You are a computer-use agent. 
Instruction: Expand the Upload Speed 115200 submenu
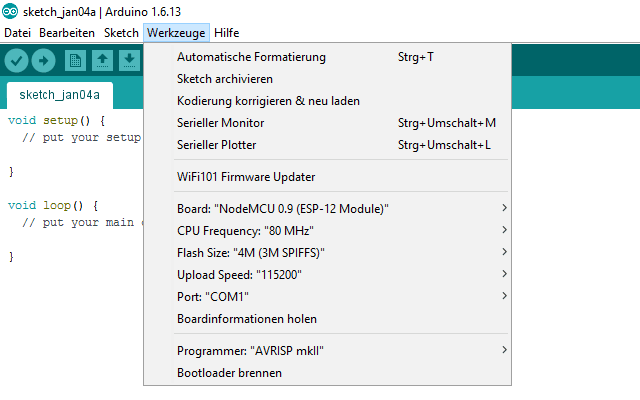click(327, 275)
